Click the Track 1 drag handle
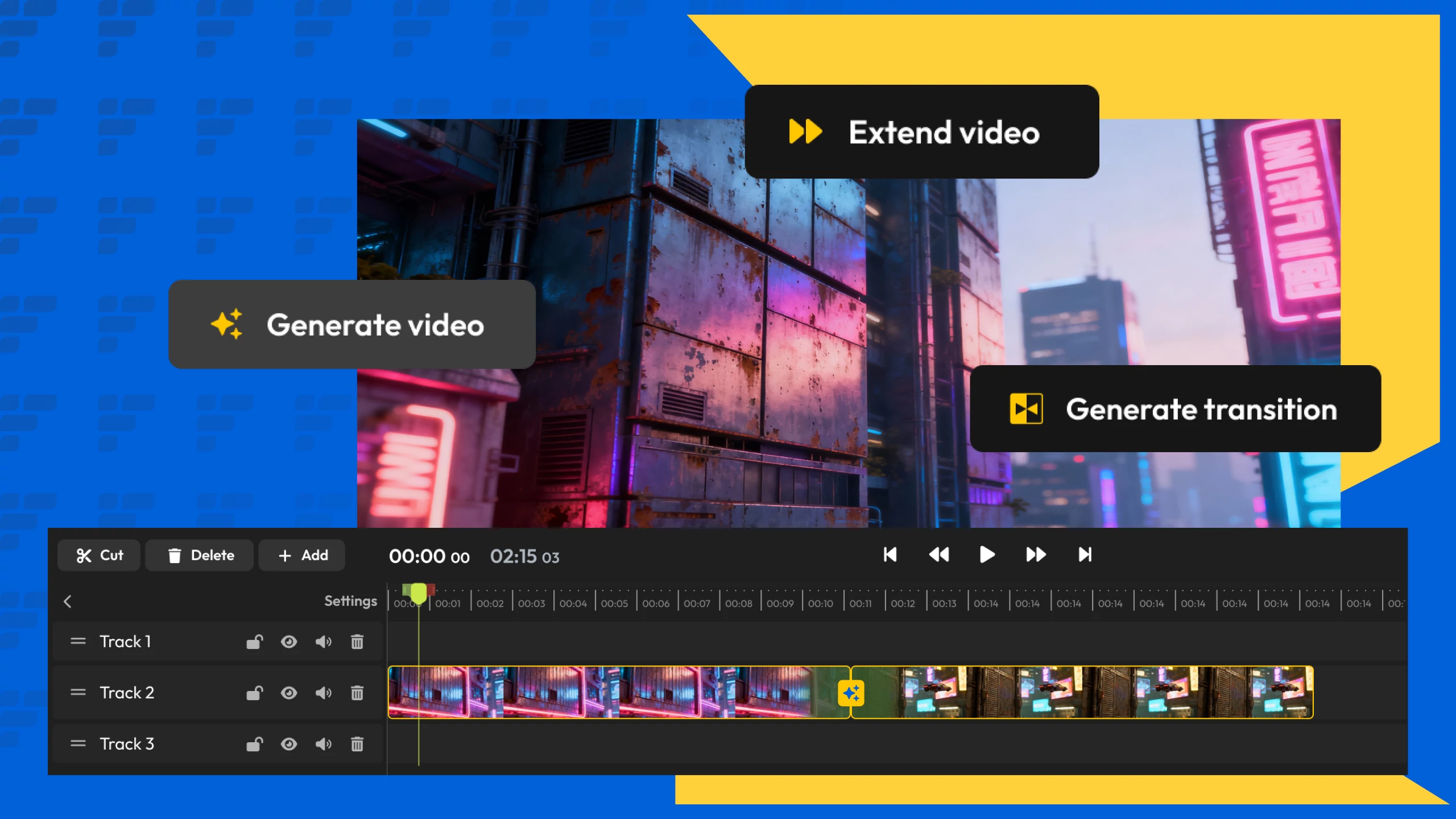 coord(78,642)
